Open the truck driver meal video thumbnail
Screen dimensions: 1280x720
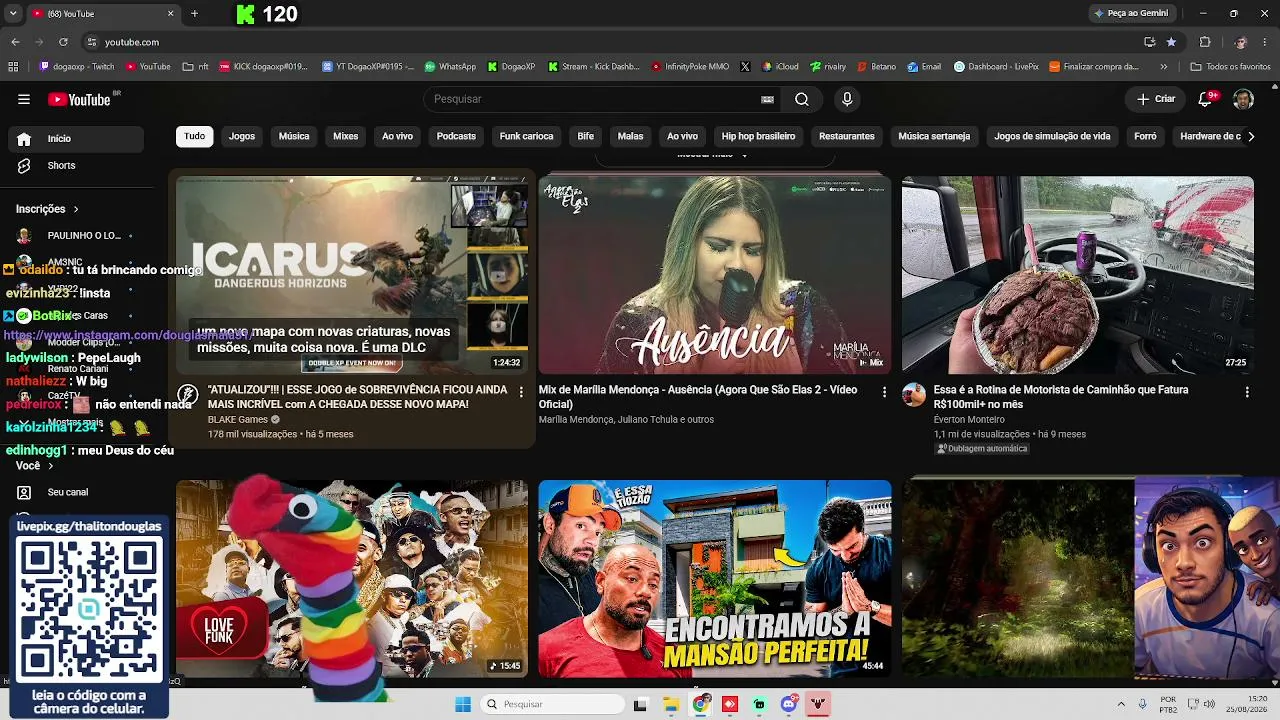pyautogui.click(x=1078, y=275)
